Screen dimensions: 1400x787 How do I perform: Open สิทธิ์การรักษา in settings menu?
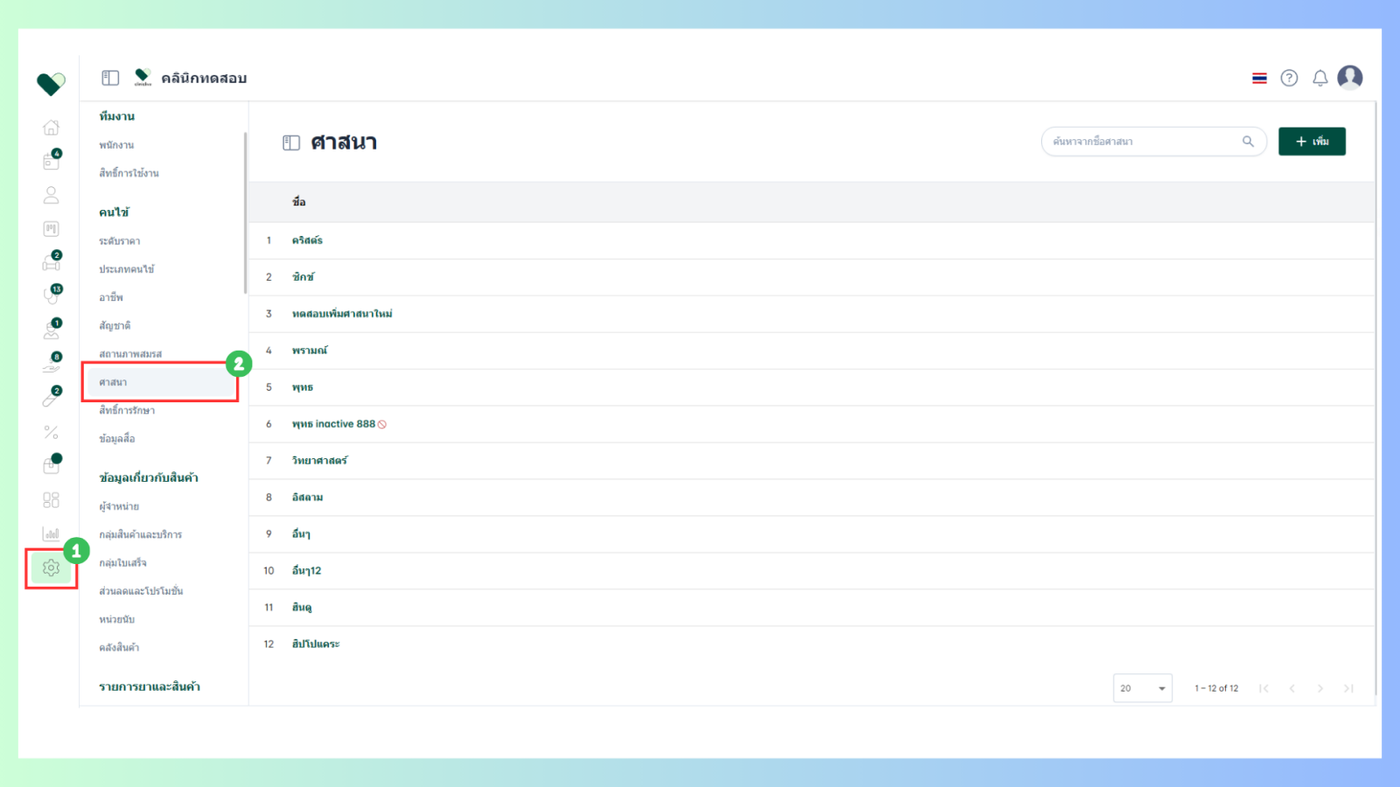point(126,410)
